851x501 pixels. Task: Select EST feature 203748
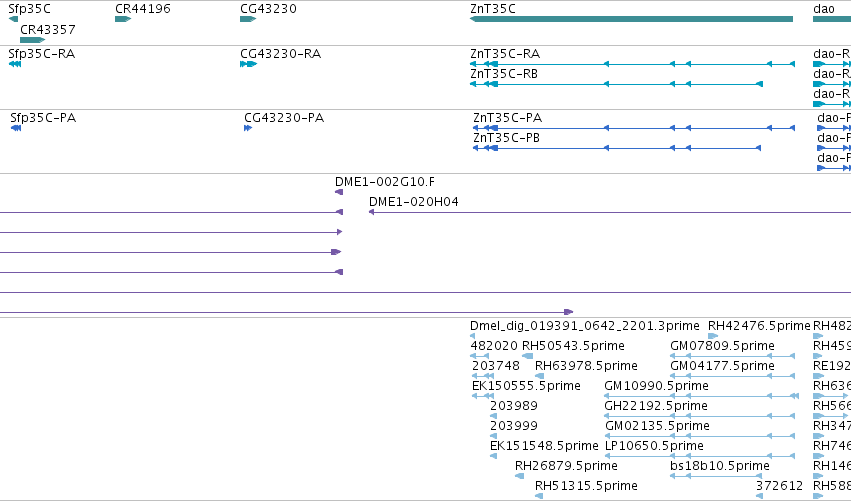[482, 376]
